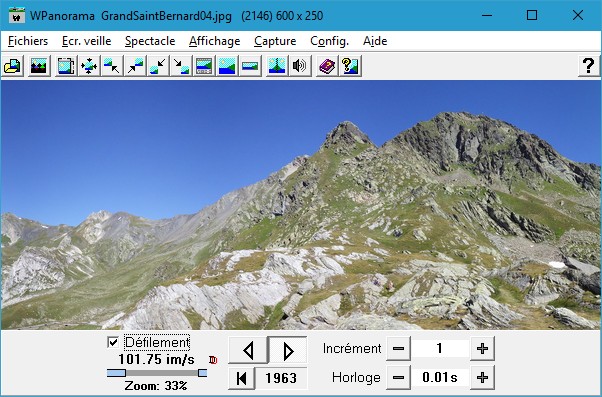Image resolution: width=602 pixels, height=397 pixels.
Task: Click the icon with arrow pointing to top-left picture
Action: click(112, 66)
